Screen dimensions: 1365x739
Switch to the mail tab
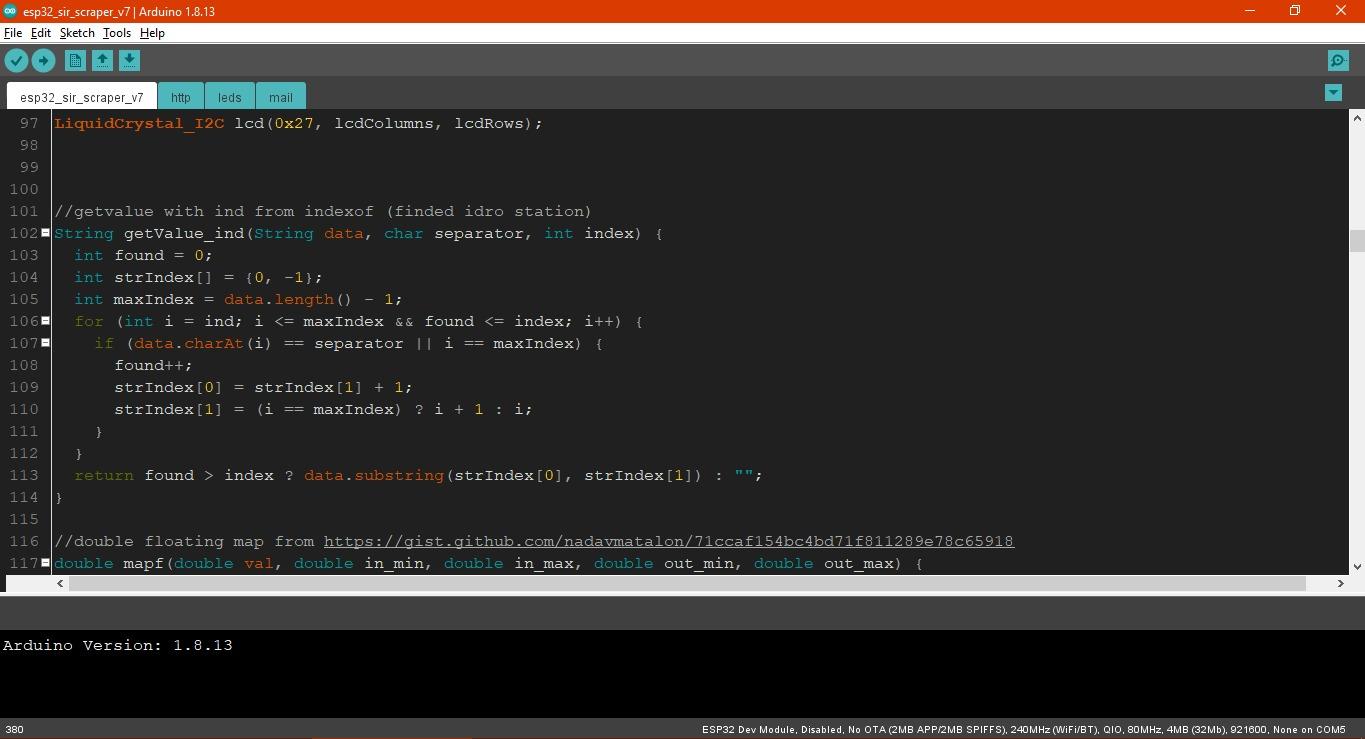click(x=281, y=97)
